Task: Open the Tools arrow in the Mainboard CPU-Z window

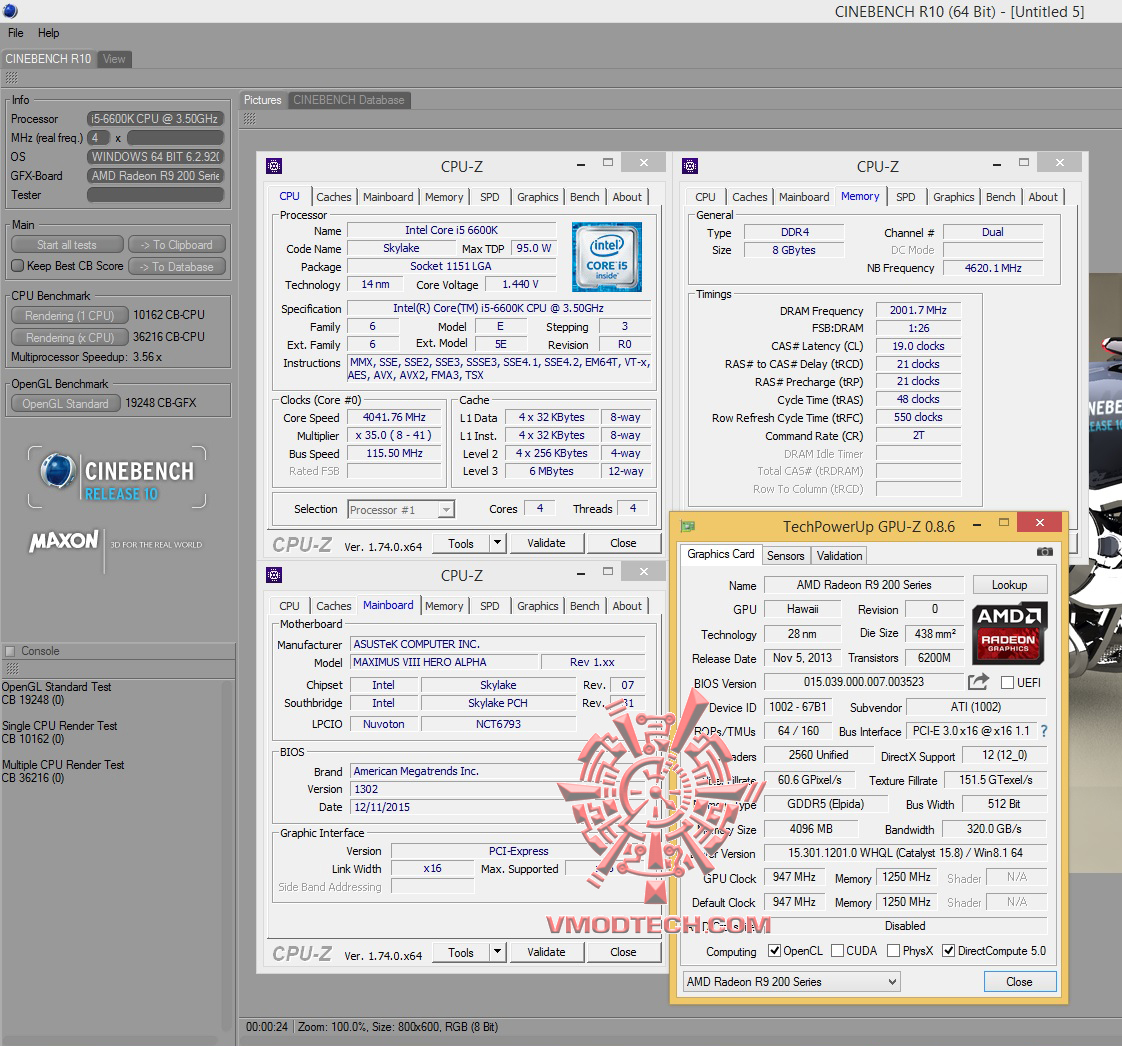Action: coord(497,952)
